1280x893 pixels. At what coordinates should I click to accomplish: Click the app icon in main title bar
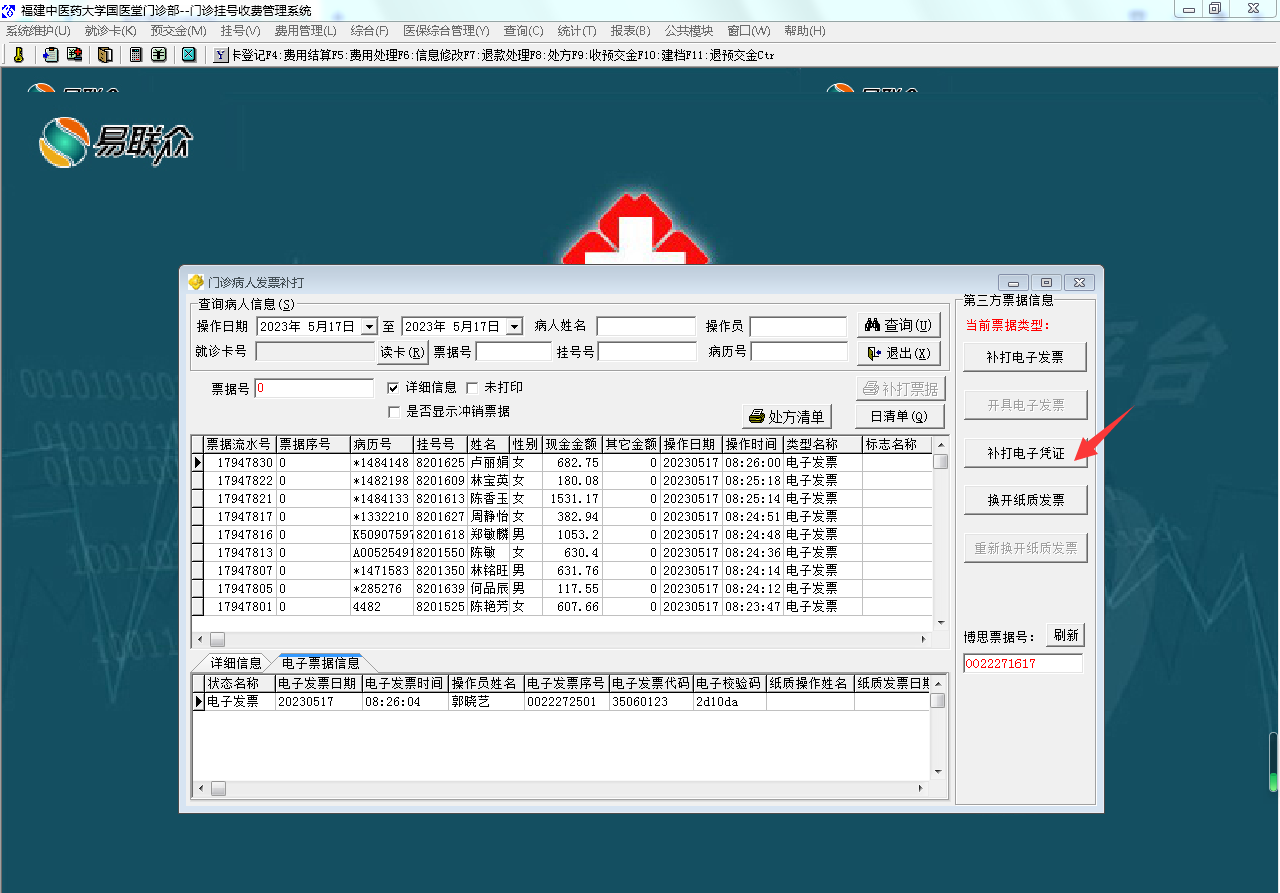(10, 9)
